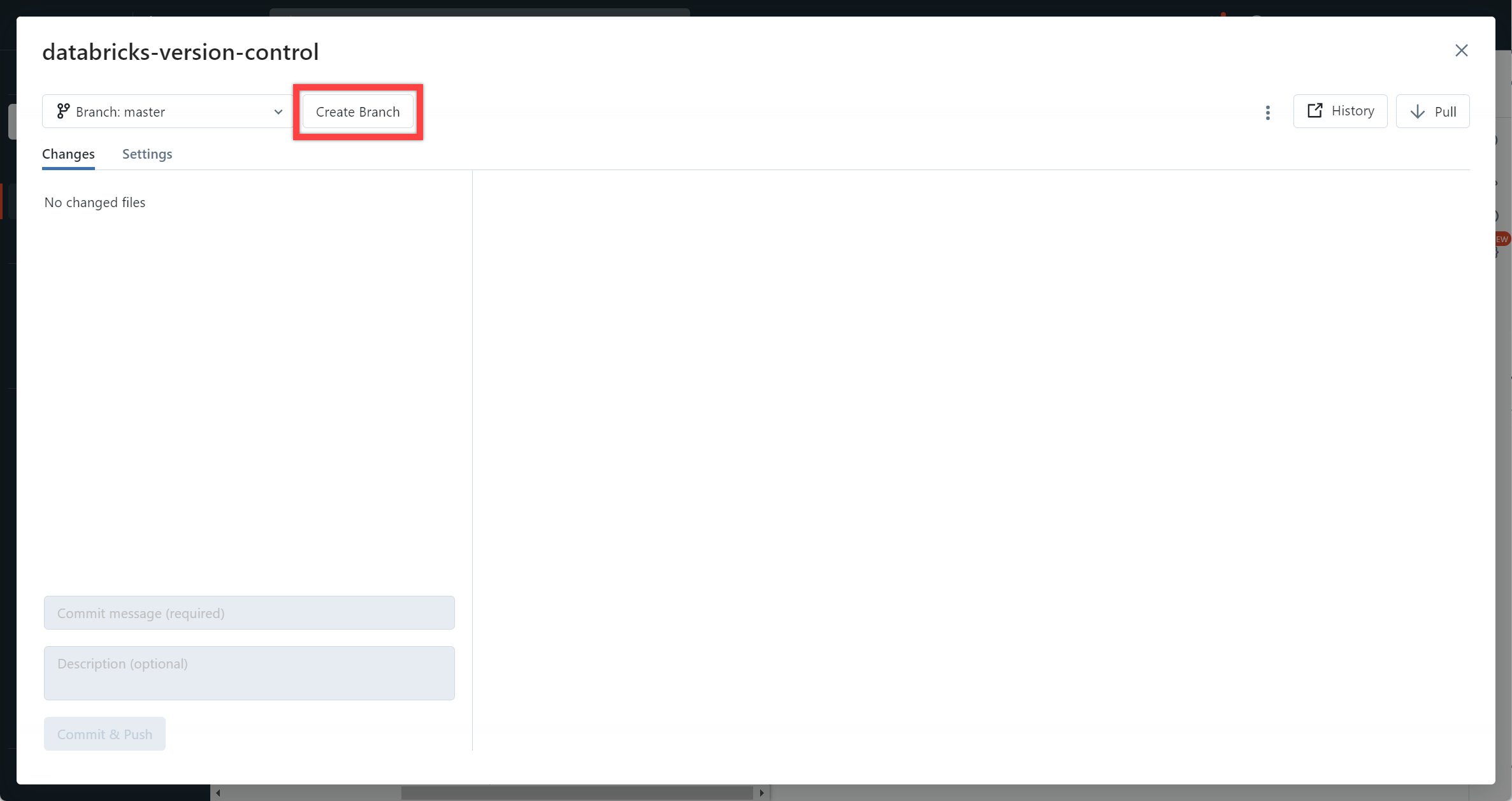Click the Commit & Push button

104,733
